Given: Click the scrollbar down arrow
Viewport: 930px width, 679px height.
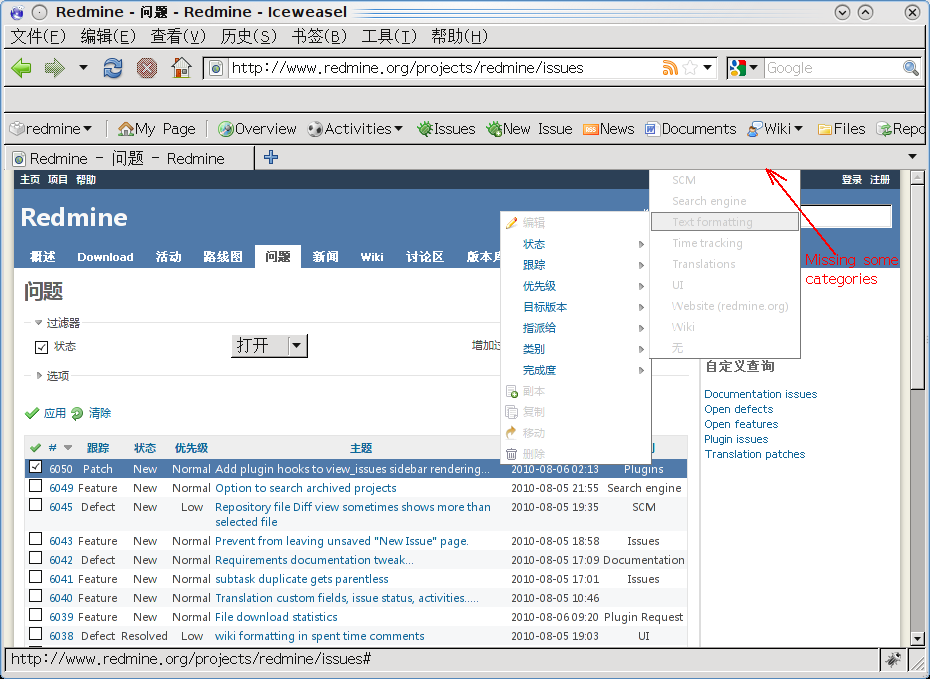Looking at the screenshot, I should 917,639.
